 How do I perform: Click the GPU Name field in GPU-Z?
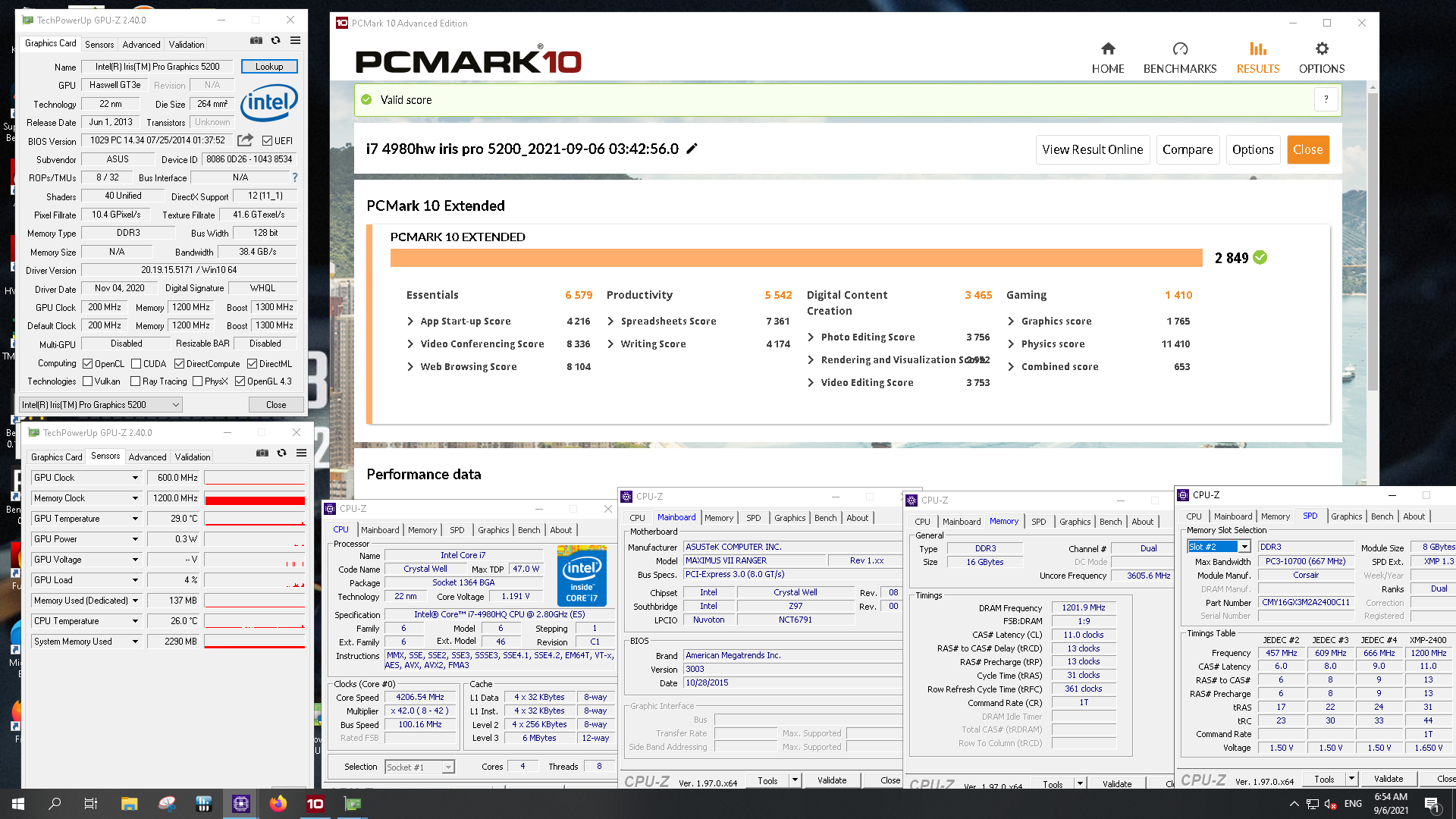pyautogui.click(x=158, y=67)
